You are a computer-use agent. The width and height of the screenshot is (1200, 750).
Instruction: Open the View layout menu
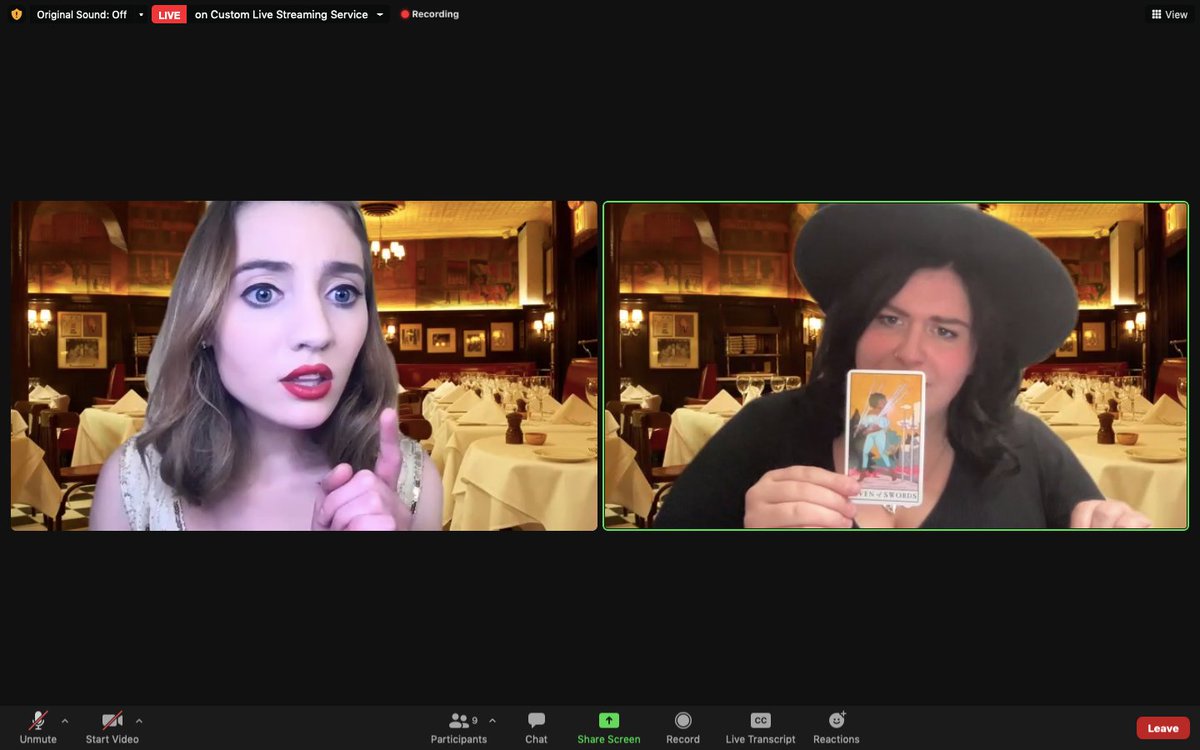1170,15
